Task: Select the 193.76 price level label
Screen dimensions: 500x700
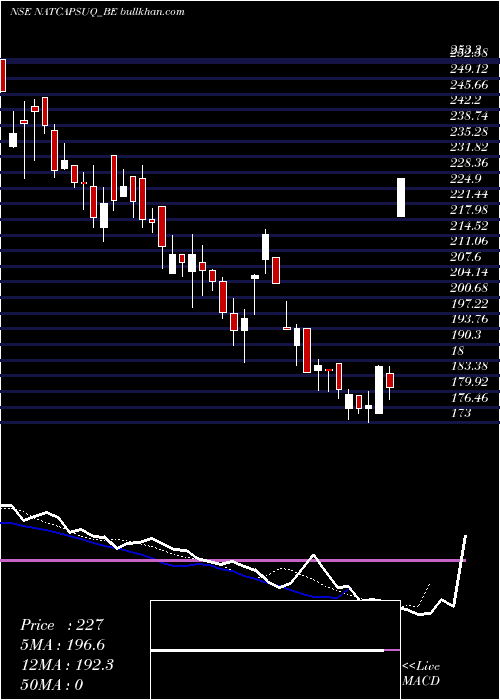Action: (469, 319)
